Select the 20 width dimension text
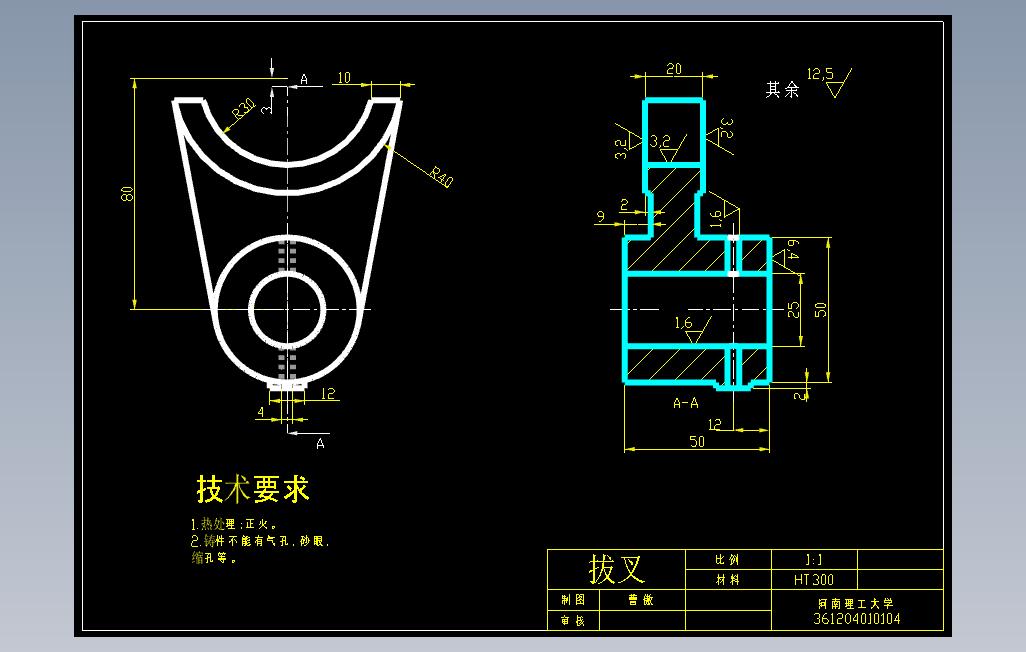 click(674, 69)
